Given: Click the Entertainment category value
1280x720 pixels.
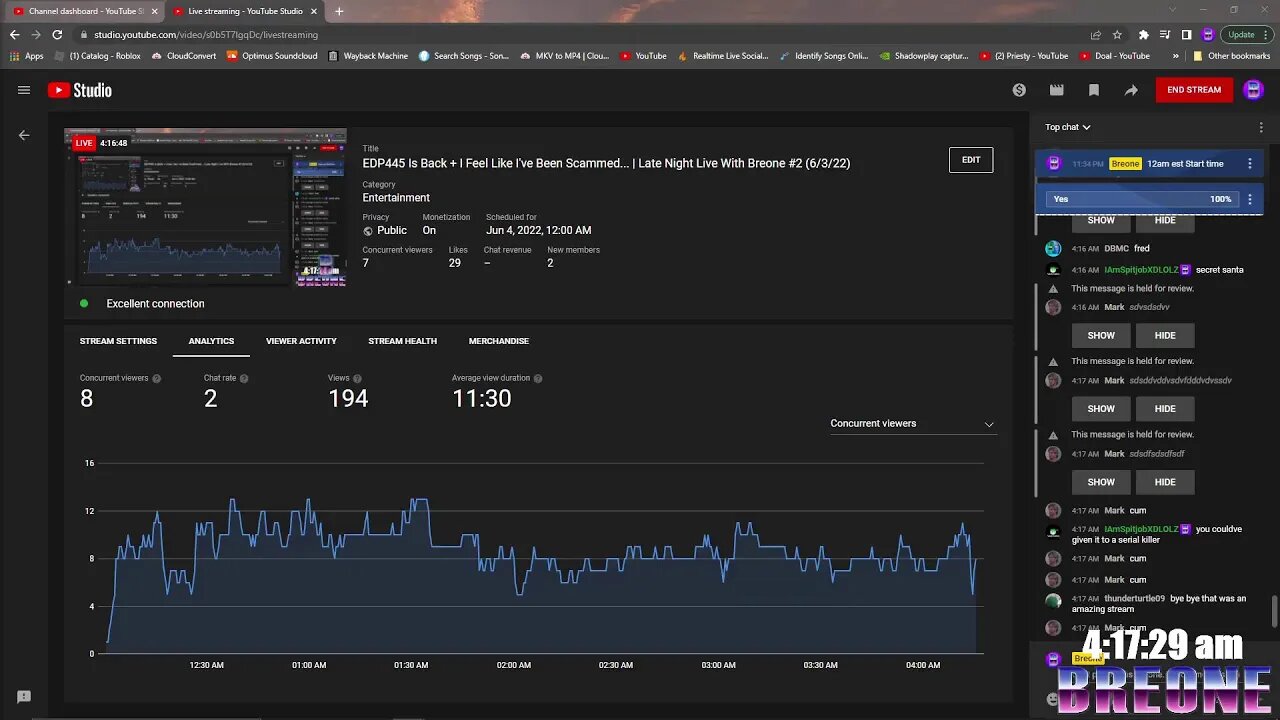Looking at the screenshot, I should [x=396, y=198].
